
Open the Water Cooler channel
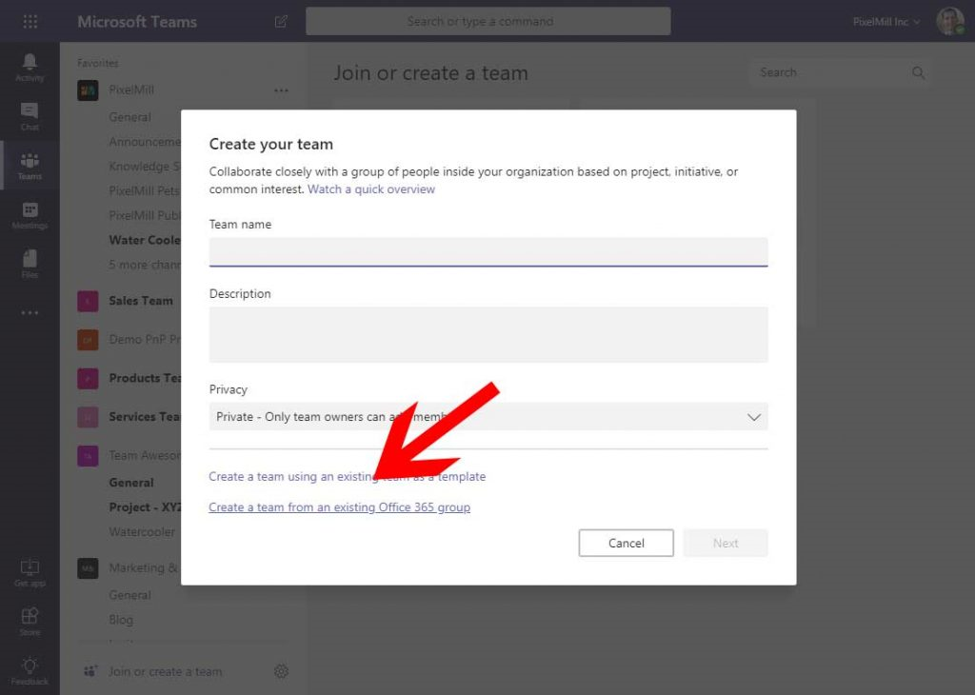tap(144, 240)
